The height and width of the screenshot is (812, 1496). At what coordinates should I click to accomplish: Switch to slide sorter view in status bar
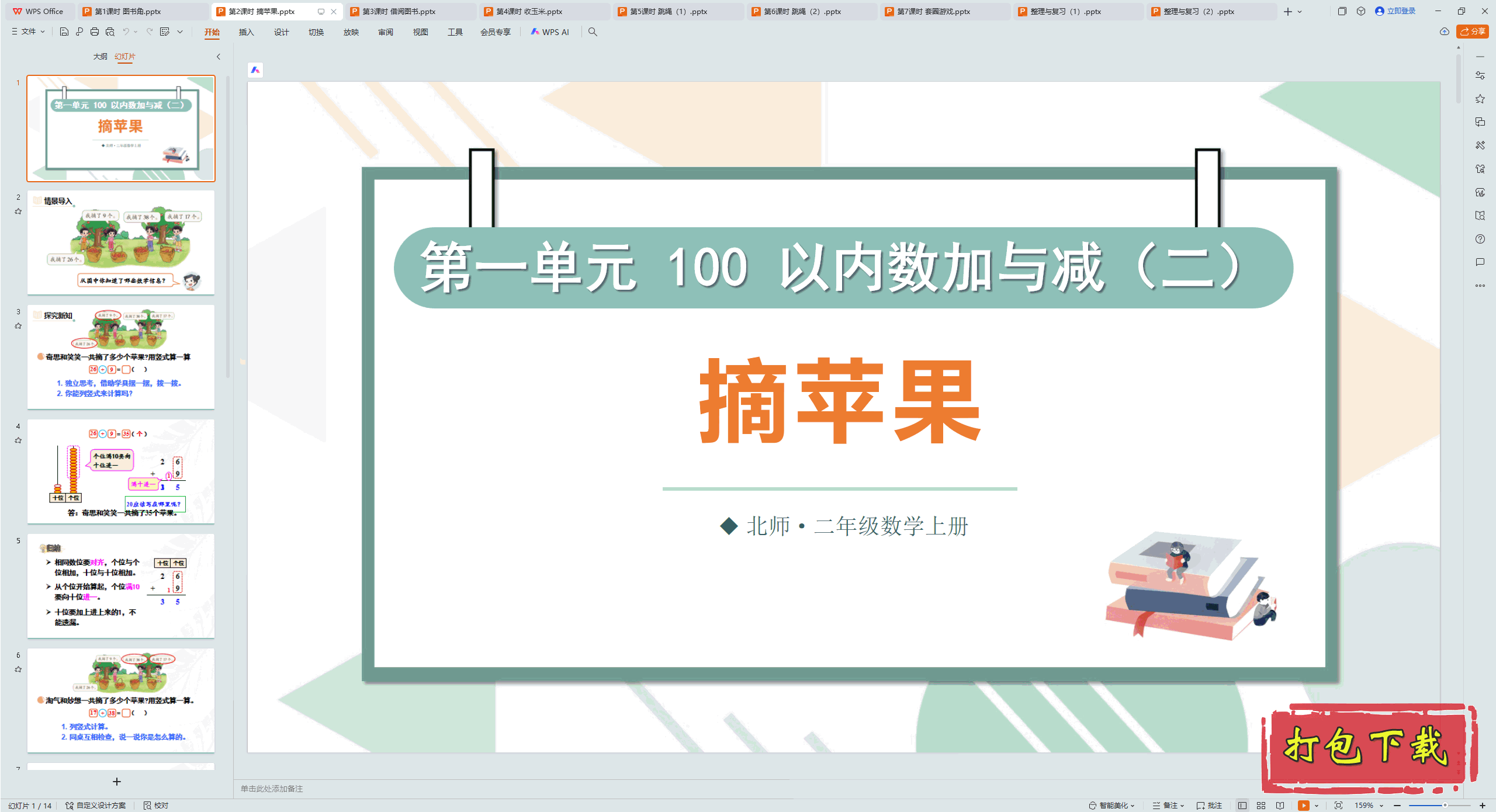coord(1260,805)
